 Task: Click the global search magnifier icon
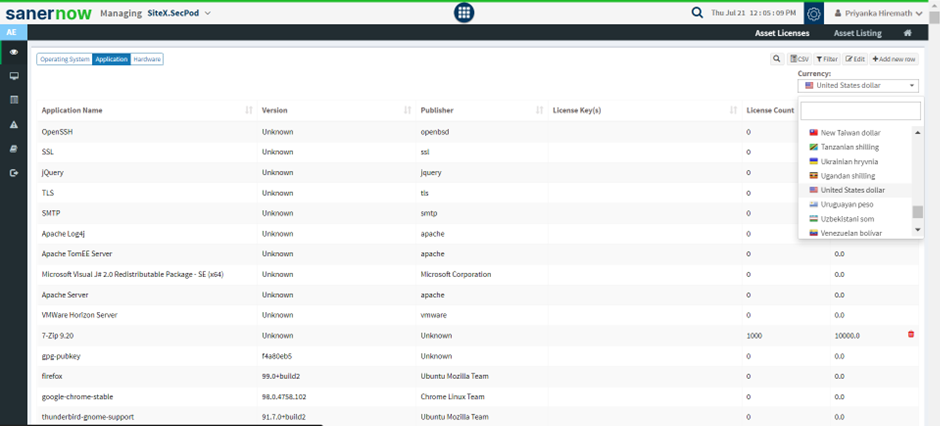coord(697,13)
